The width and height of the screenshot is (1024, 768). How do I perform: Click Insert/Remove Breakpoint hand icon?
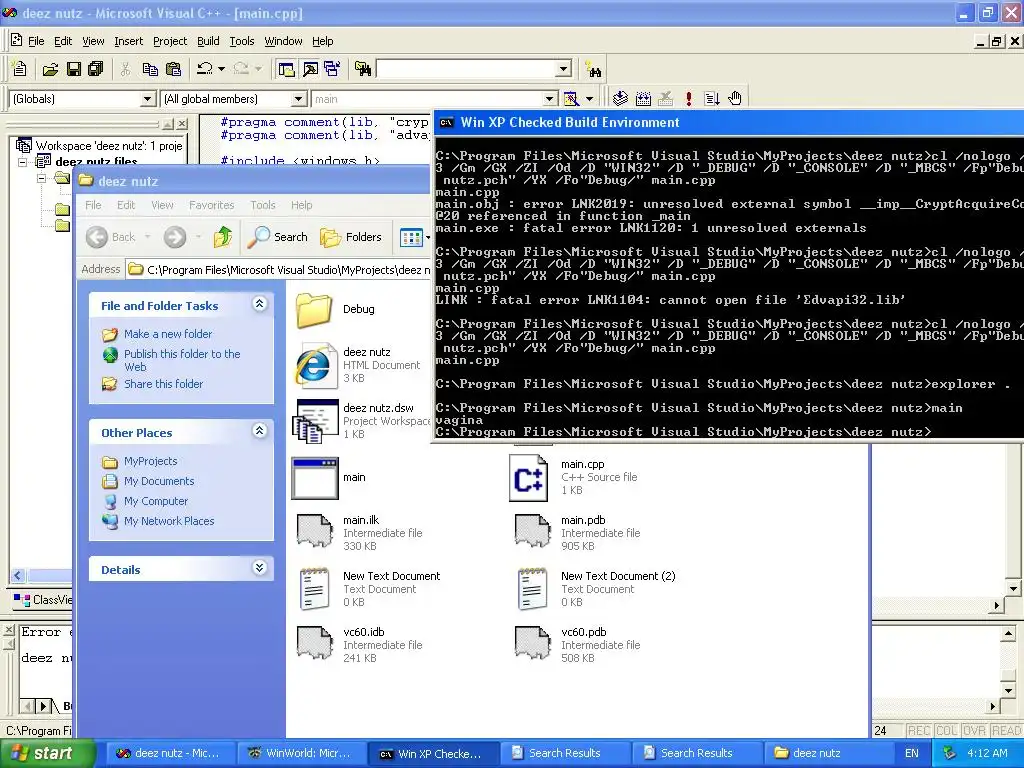pos(735,99)
